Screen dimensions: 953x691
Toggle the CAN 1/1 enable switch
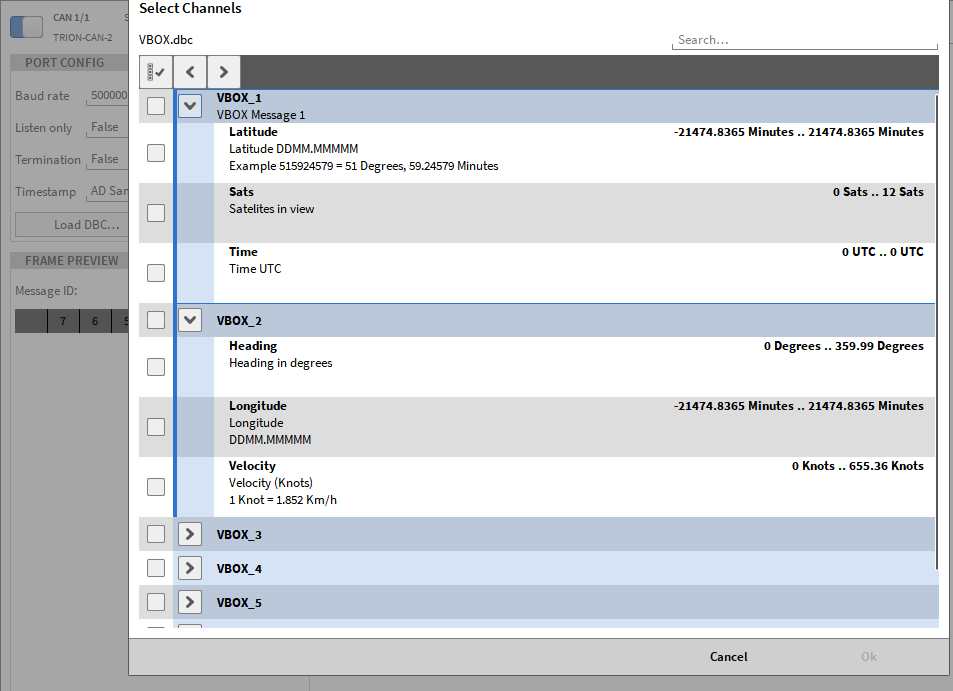tap(26, 27)
